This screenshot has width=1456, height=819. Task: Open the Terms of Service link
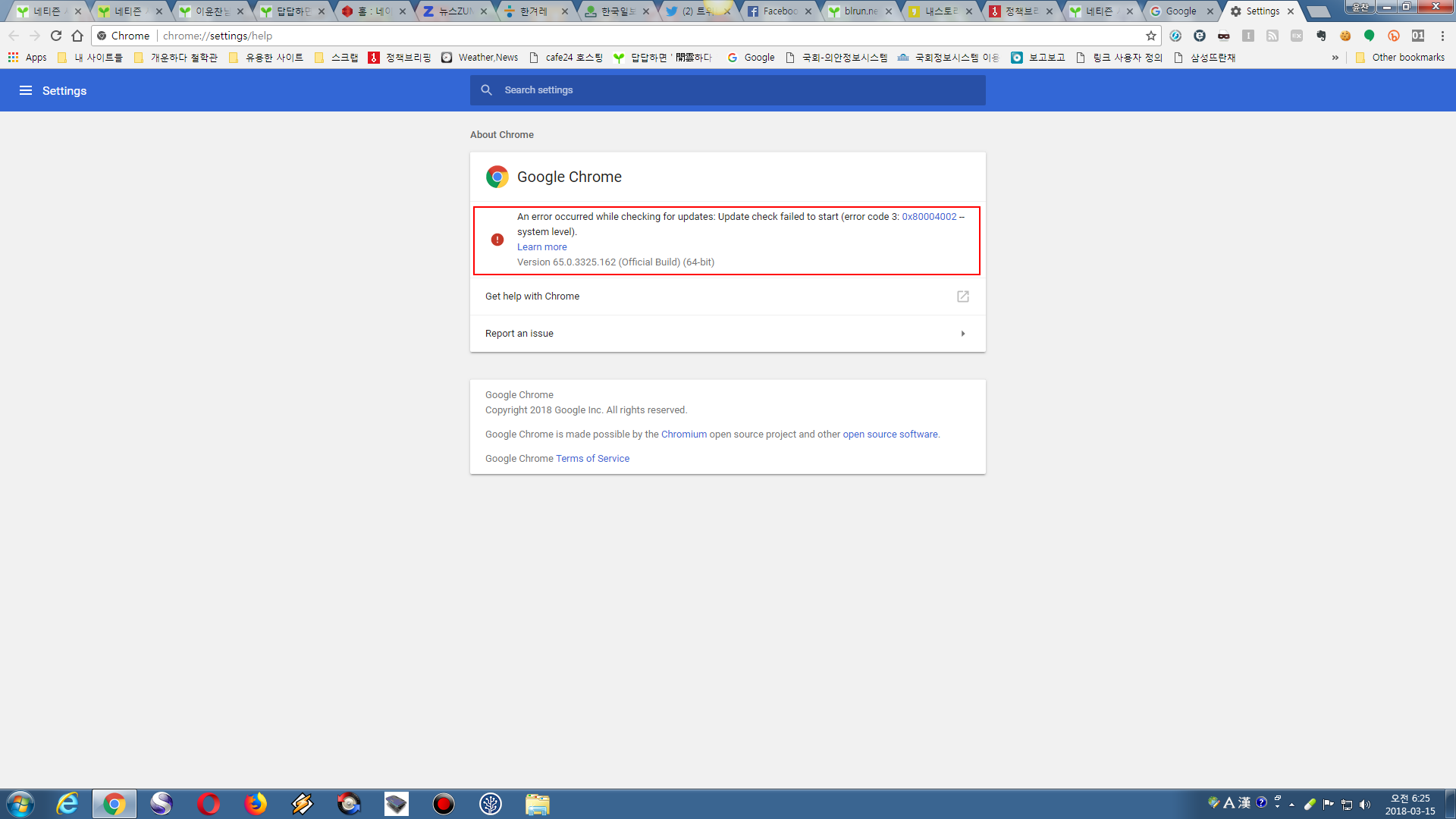[x=592, y=459]
